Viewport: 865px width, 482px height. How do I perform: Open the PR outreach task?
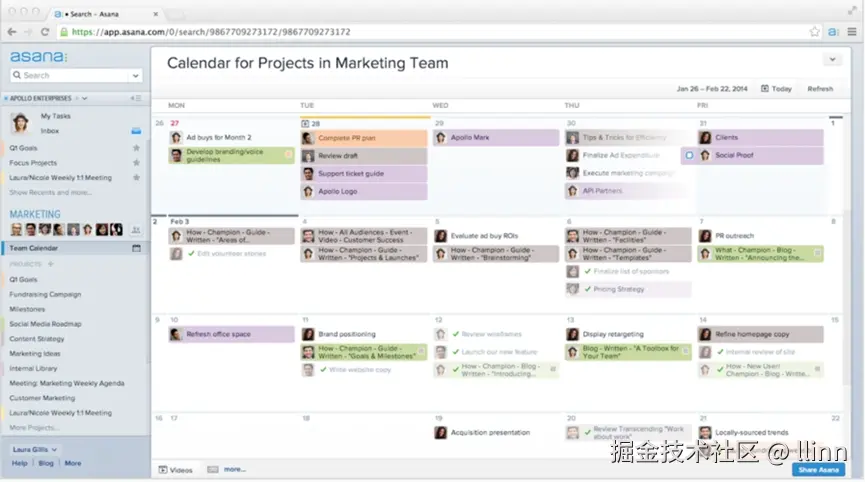coord(734,235)
